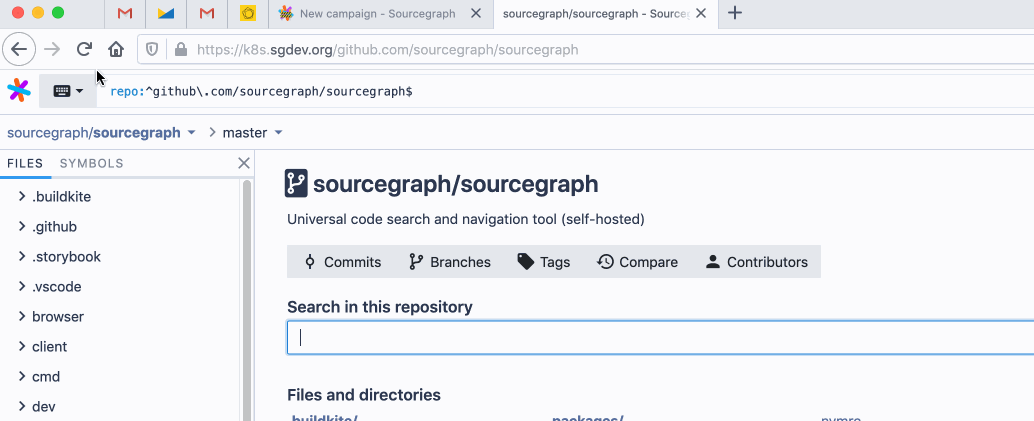Select the browser folder name
The image size is (1034, 421).
[58, 317]
